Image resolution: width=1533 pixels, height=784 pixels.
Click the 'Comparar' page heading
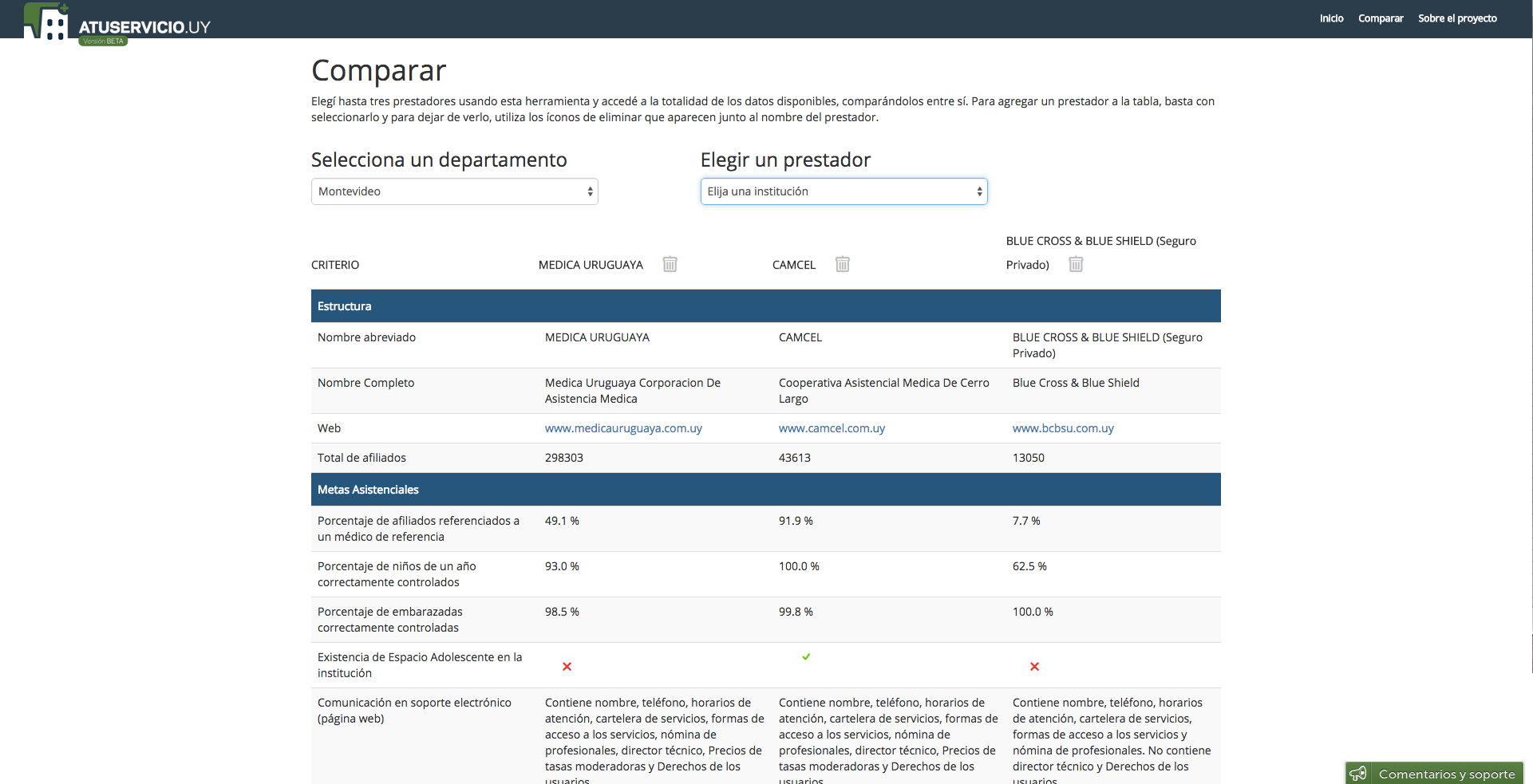[x=378, y=71]
